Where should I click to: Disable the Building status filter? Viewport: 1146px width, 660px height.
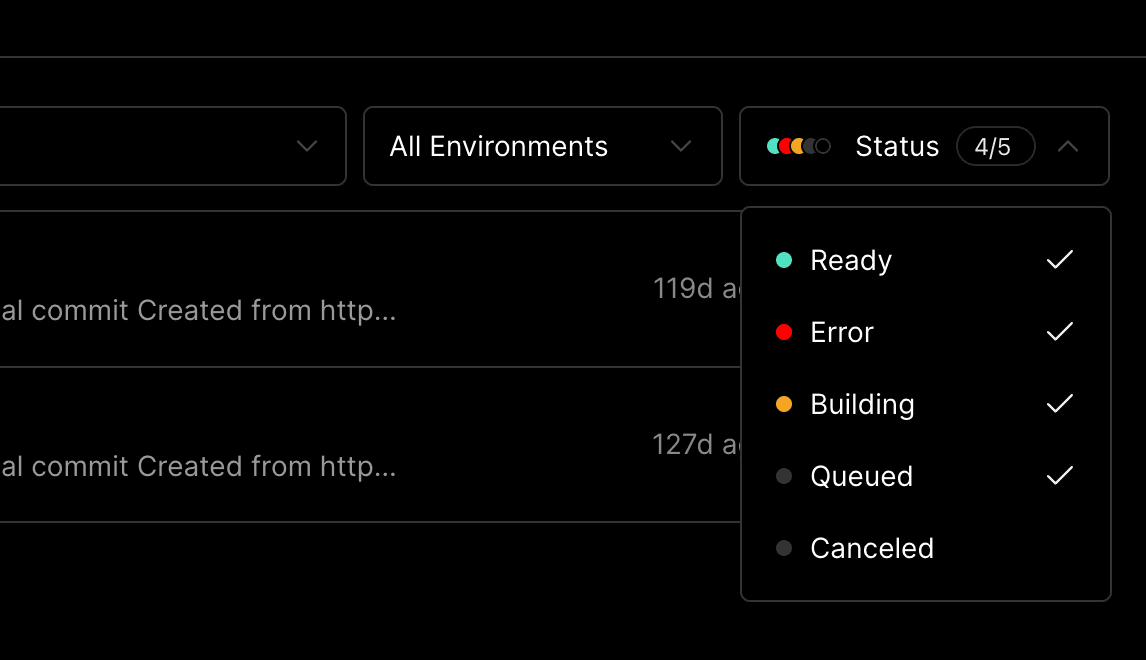[861, 404]
